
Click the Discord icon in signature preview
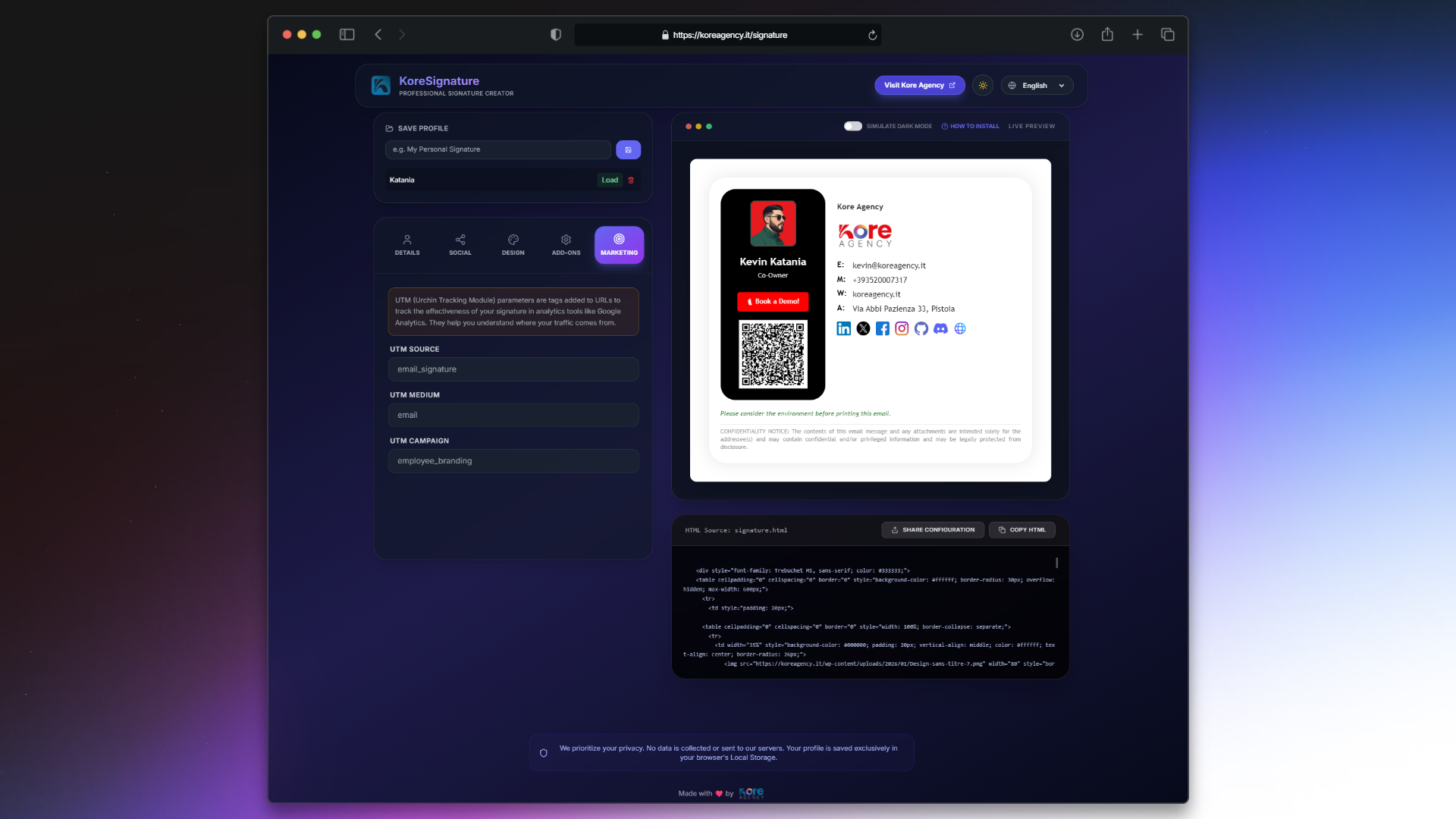940,328
